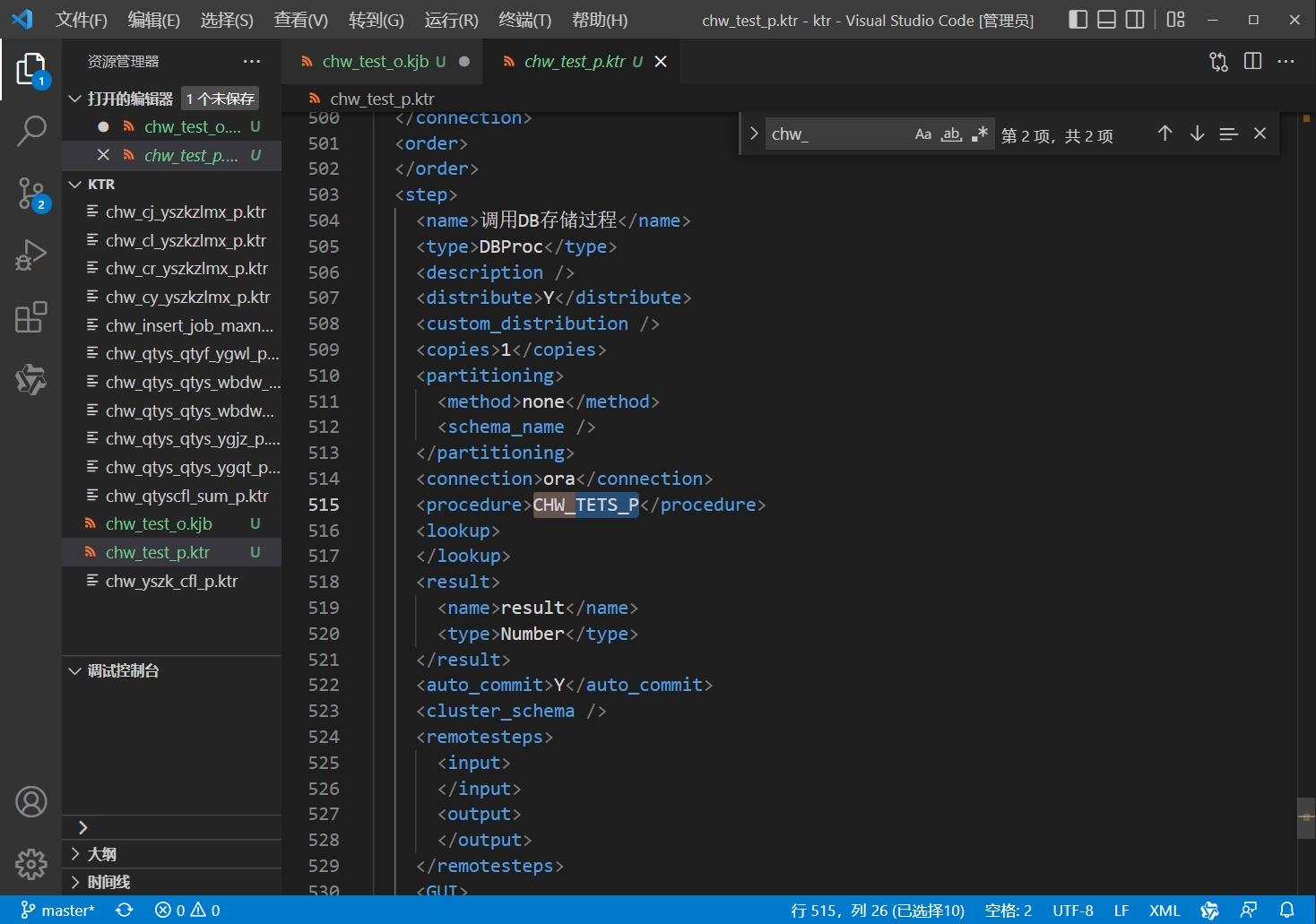The image size is (1316, 924).
Task: Toggle Find in Selection
Action: [1228, 134]
